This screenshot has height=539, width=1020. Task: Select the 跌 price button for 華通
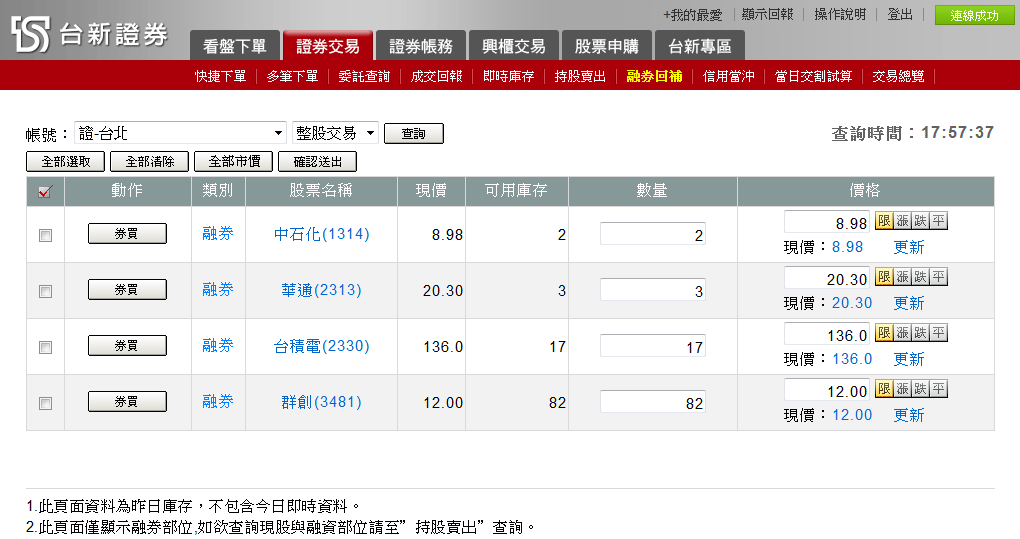coord(920,277)
